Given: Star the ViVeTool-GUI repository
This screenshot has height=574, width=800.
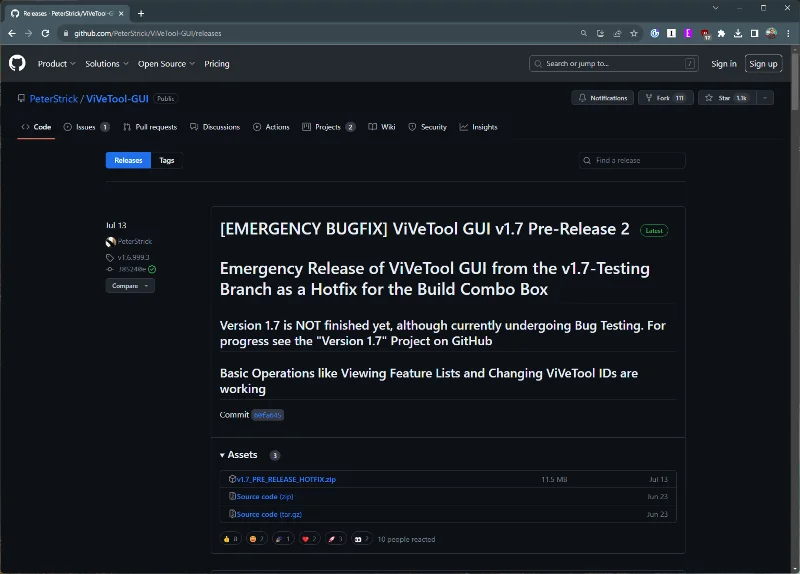Looking at the screenshot, I should click(x=727, y=98).
